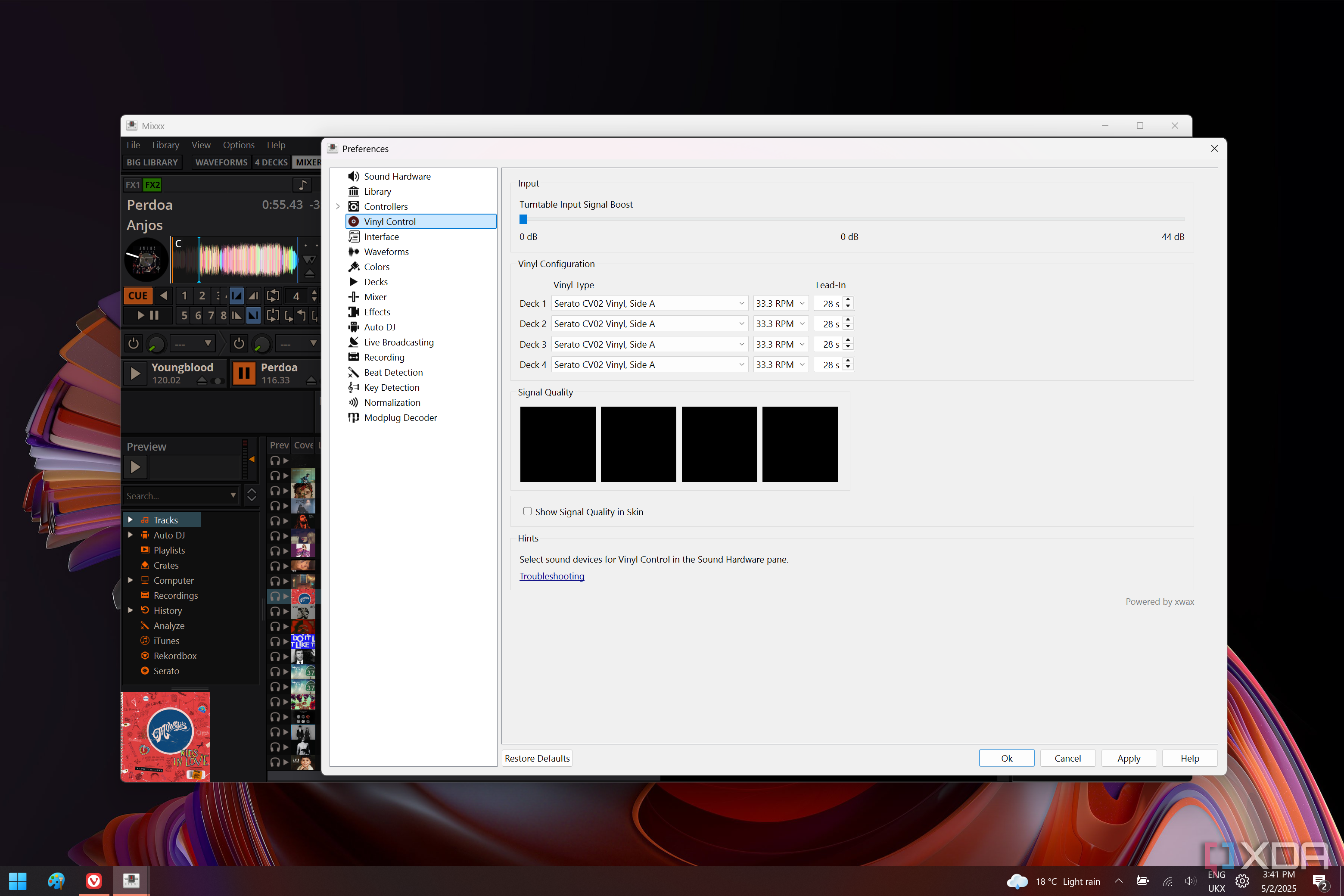Screen dimensions: 1344x896
Task: Click the Troubleshooting link
Action: [551, 576]
